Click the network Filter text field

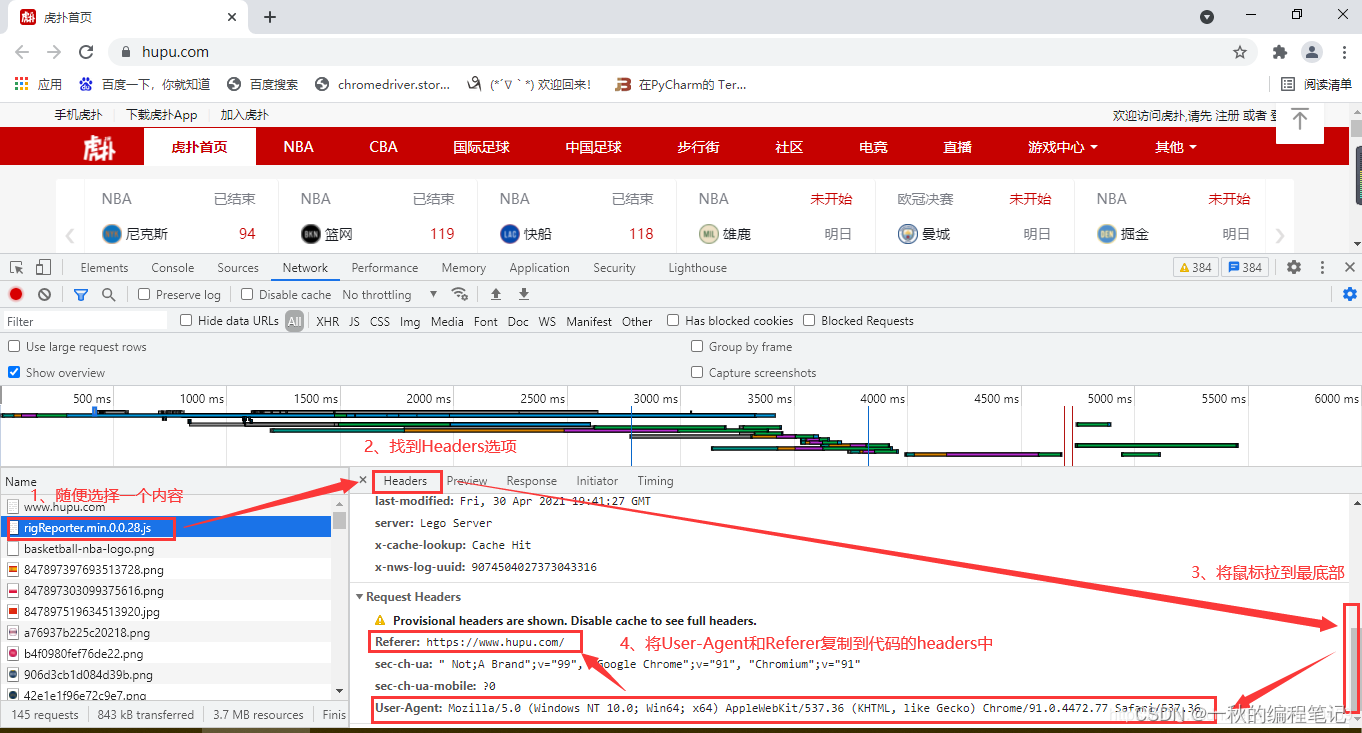pos(86,321)
